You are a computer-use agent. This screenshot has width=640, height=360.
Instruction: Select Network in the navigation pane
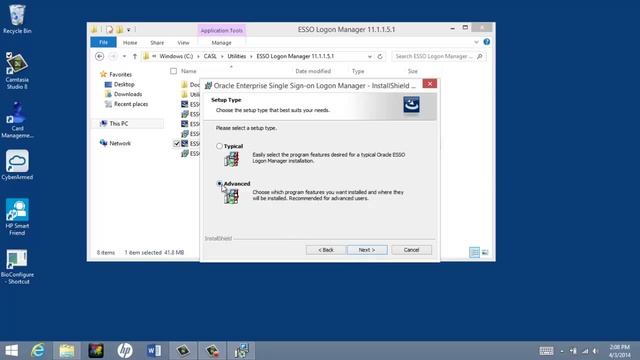[x=120, y=143]
